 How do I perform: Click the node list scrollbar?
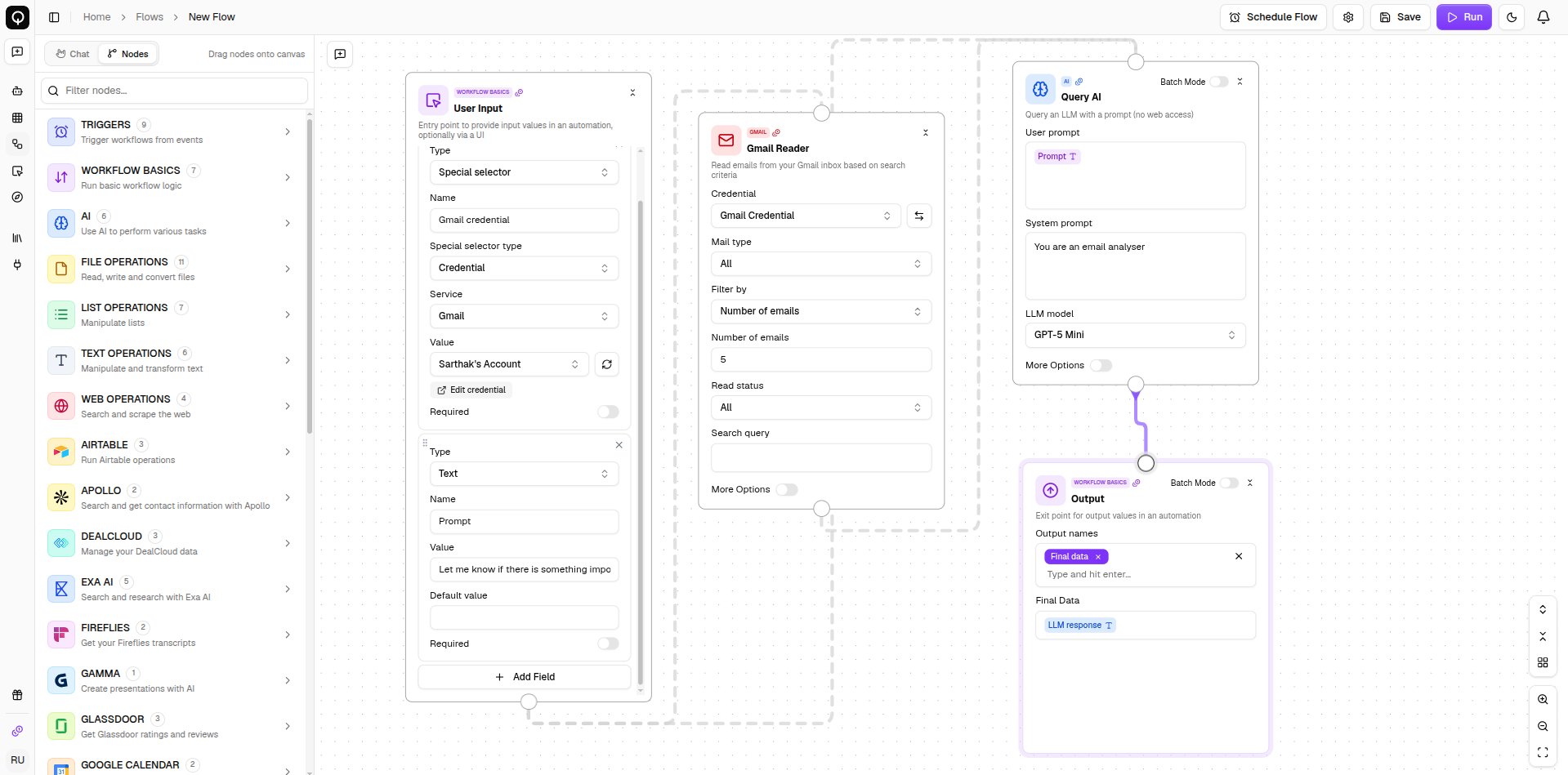(310, 276)
